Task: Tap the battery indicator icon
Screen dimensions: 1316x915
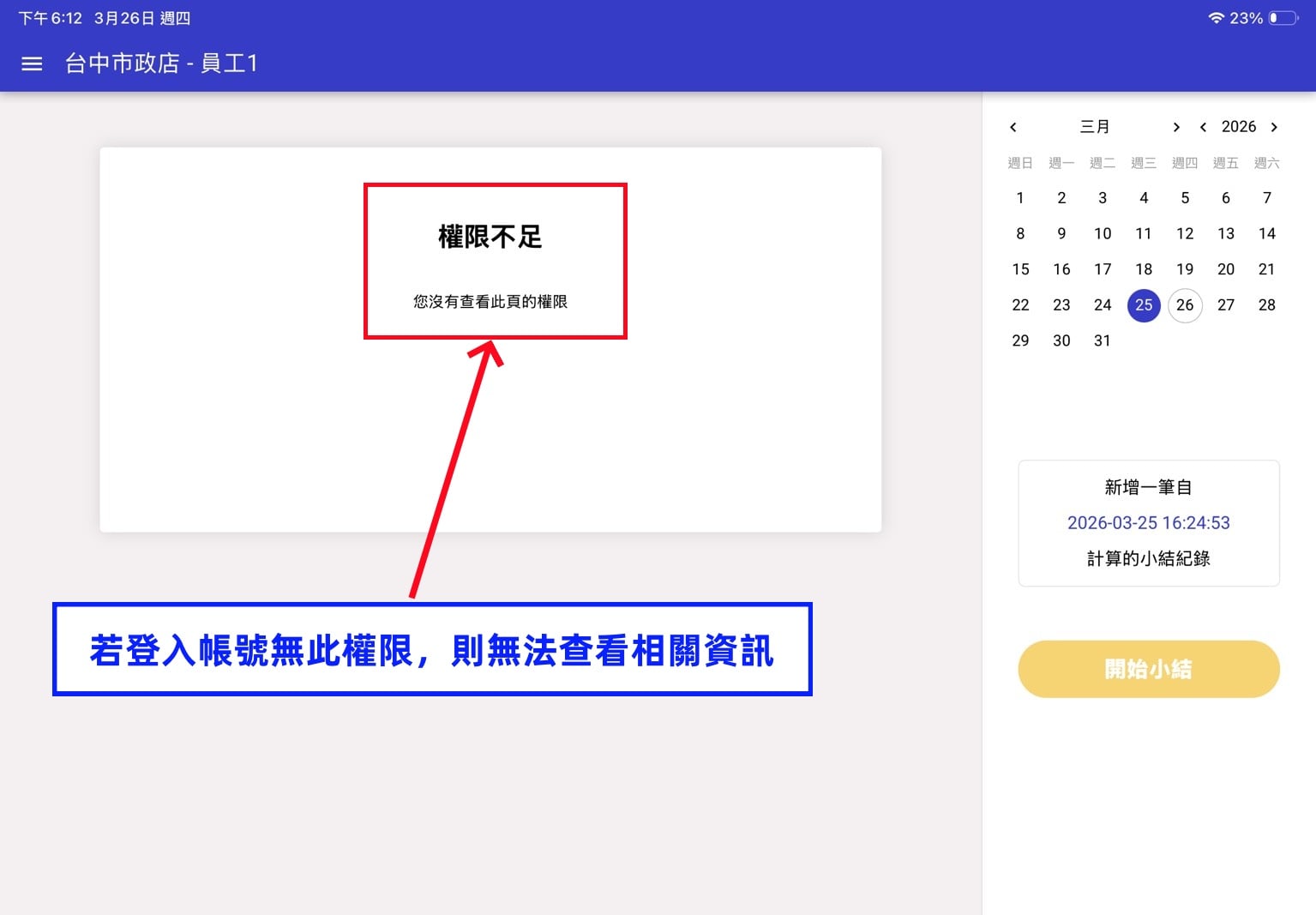Action: click(x=1283, y=18)
